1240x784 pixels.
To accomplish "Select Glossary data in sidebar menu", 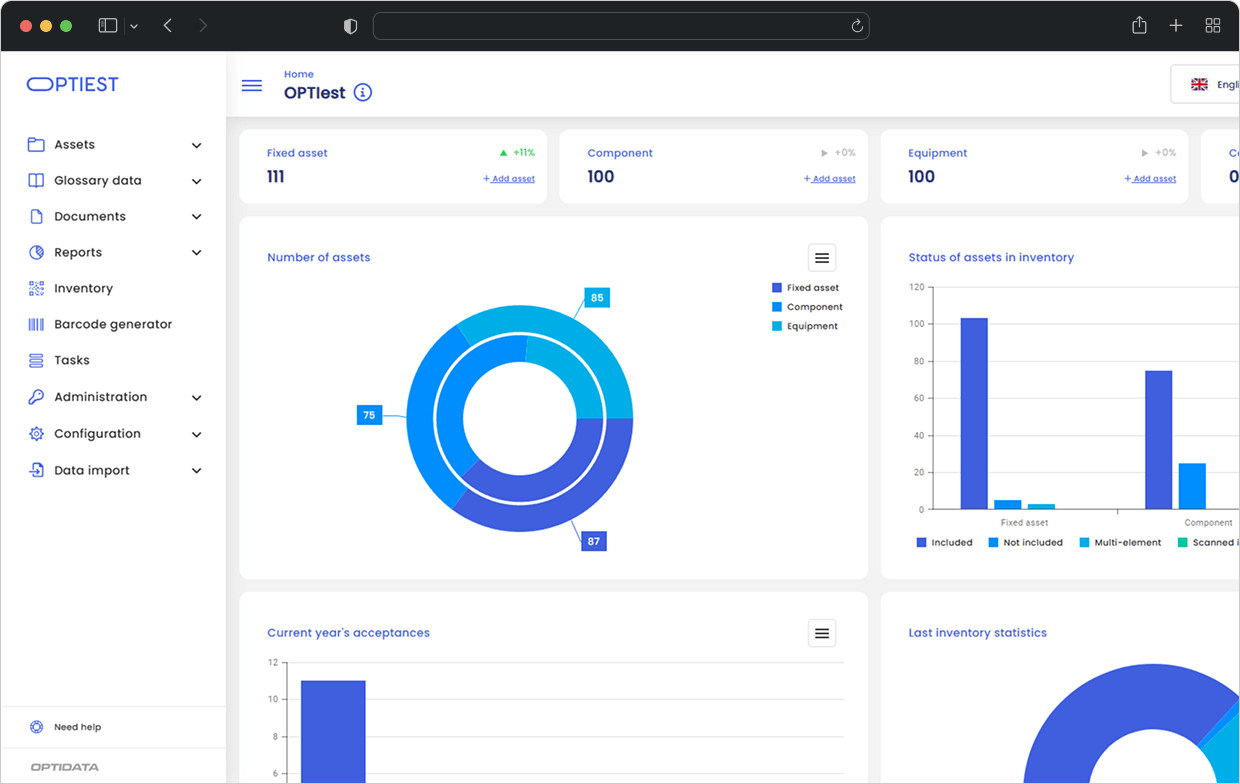I will tap(98, 181).
